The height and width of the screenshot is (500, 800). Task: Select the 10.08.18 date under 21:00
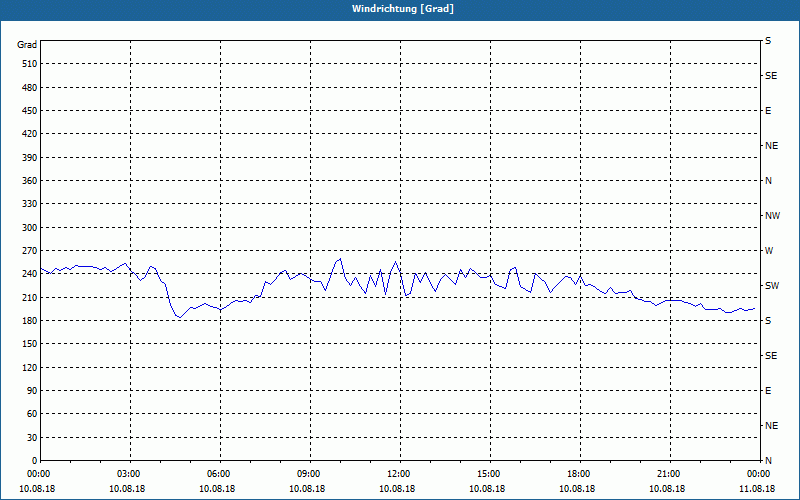667,489
